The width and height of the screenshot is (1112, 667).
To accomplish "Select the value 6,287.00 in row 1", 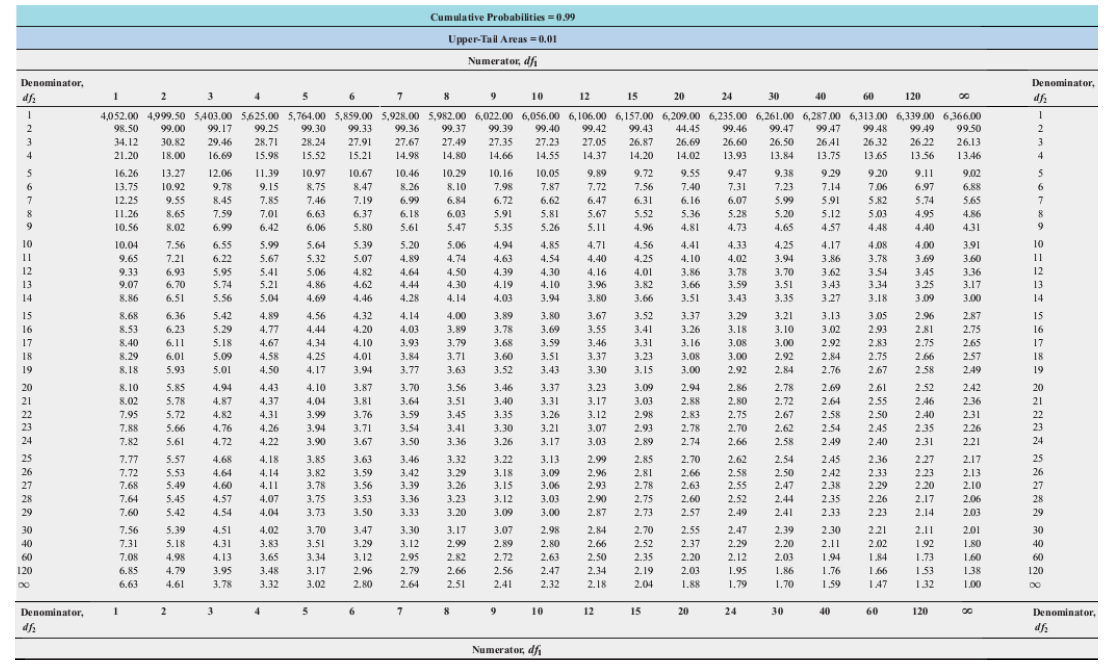I will tap(821, 116).
